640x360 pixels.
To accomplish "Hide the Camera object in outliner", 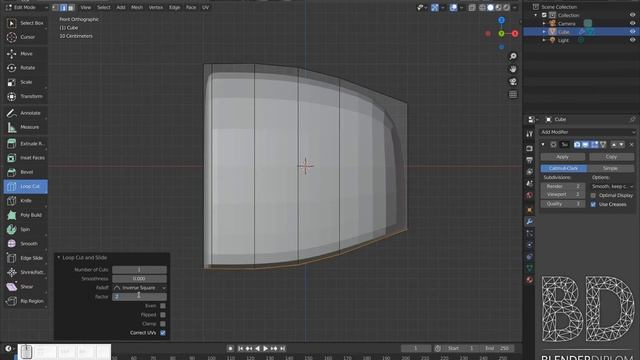I will point(632,23).
